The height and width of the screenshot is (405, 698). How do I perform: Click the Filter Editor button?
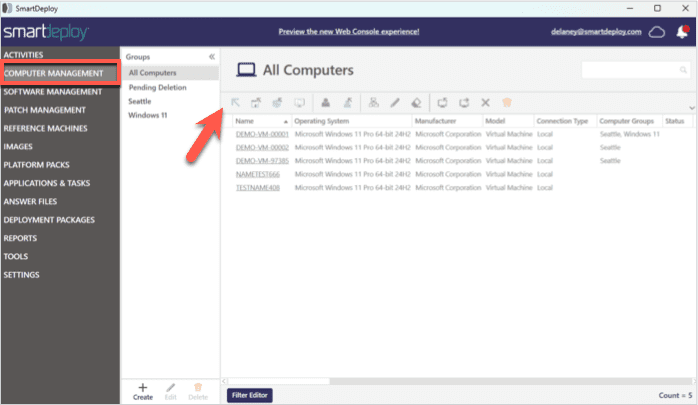(x=250, y=395)
